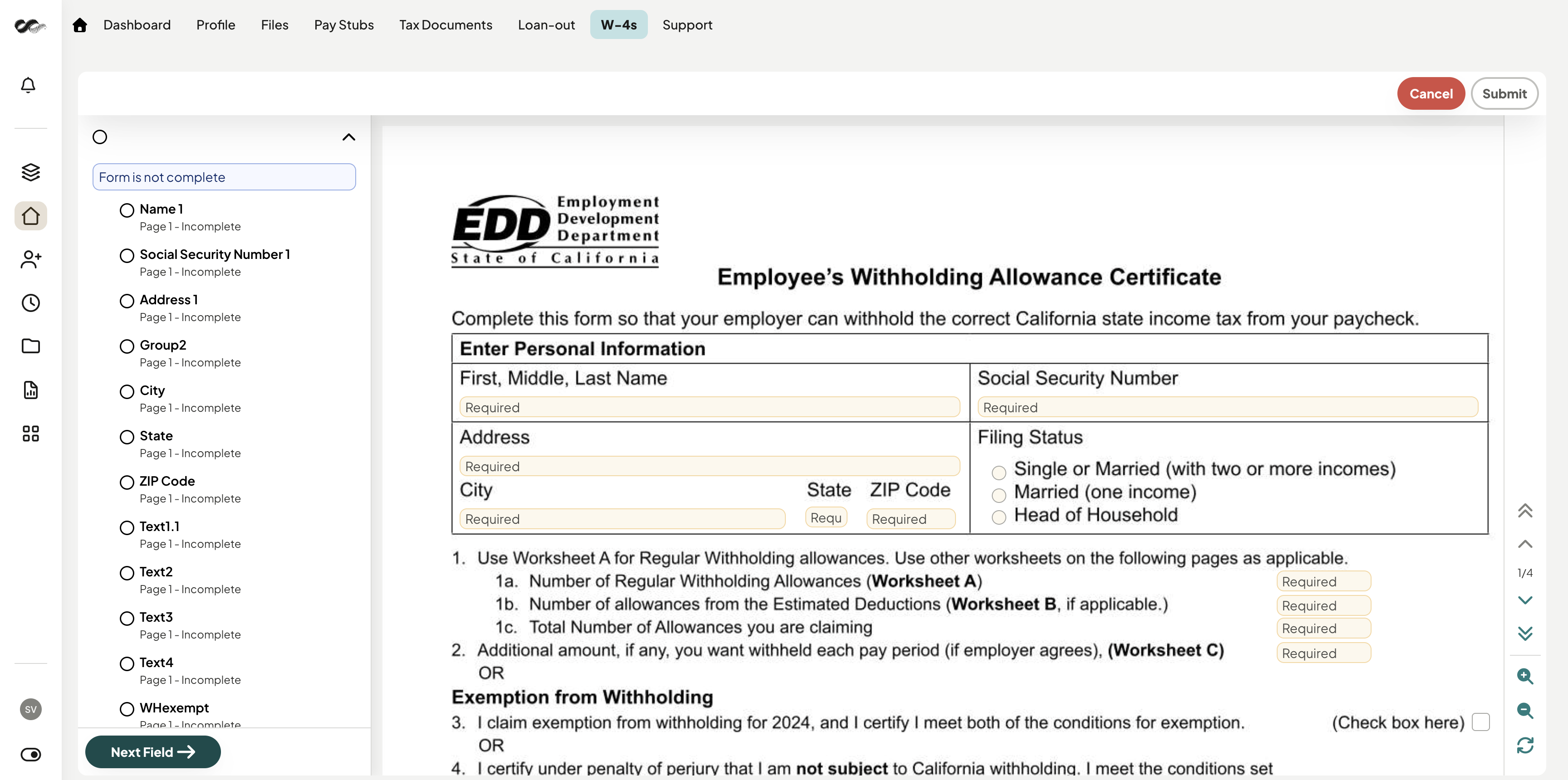Select Text4 in field list
The image size is (1568, 780).
coord(181,671)
